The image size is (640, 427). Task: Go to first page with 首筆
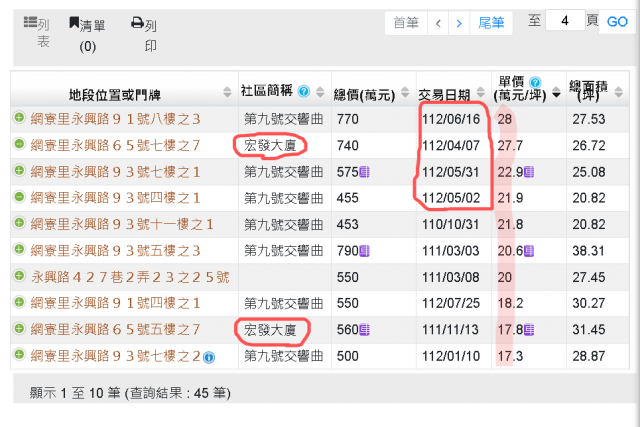pyautogui.click(x=406, y=22)
